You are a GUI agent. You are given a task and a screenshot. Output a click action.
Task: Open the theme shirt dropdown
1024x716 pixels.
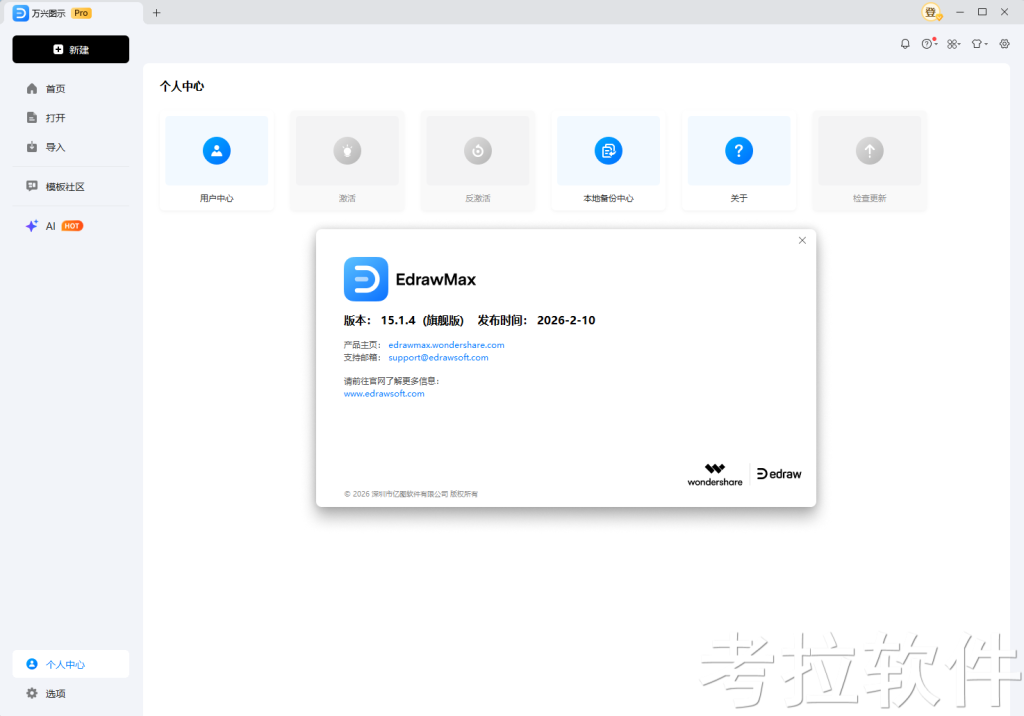click(x=979, y=44)
